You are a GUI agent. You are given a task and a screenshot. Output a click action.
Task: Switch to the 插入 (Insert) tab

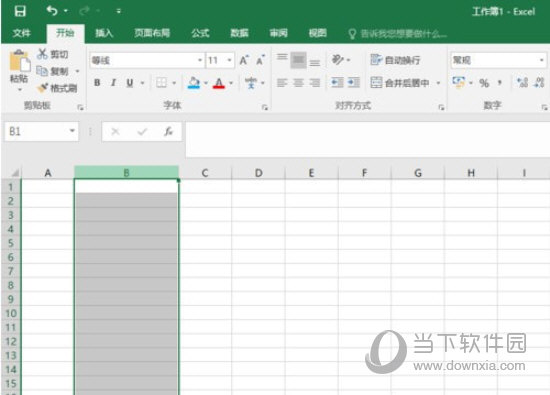pos(104,33)
